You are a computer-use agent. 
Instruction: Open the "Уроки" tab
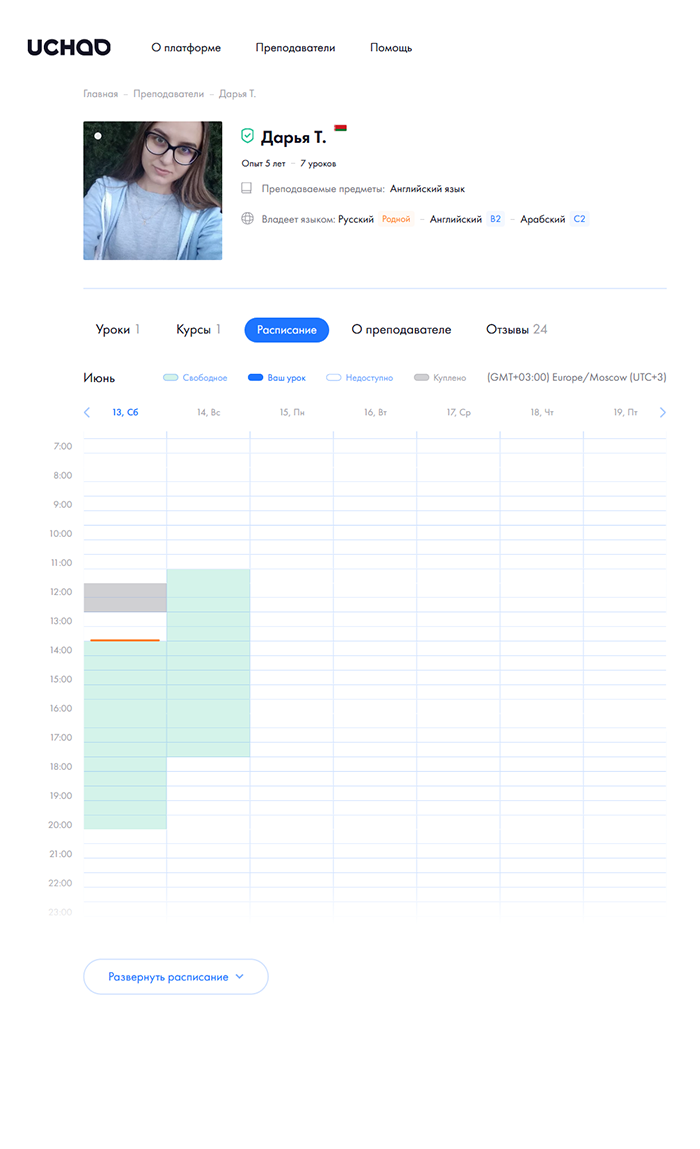[117, 330]
